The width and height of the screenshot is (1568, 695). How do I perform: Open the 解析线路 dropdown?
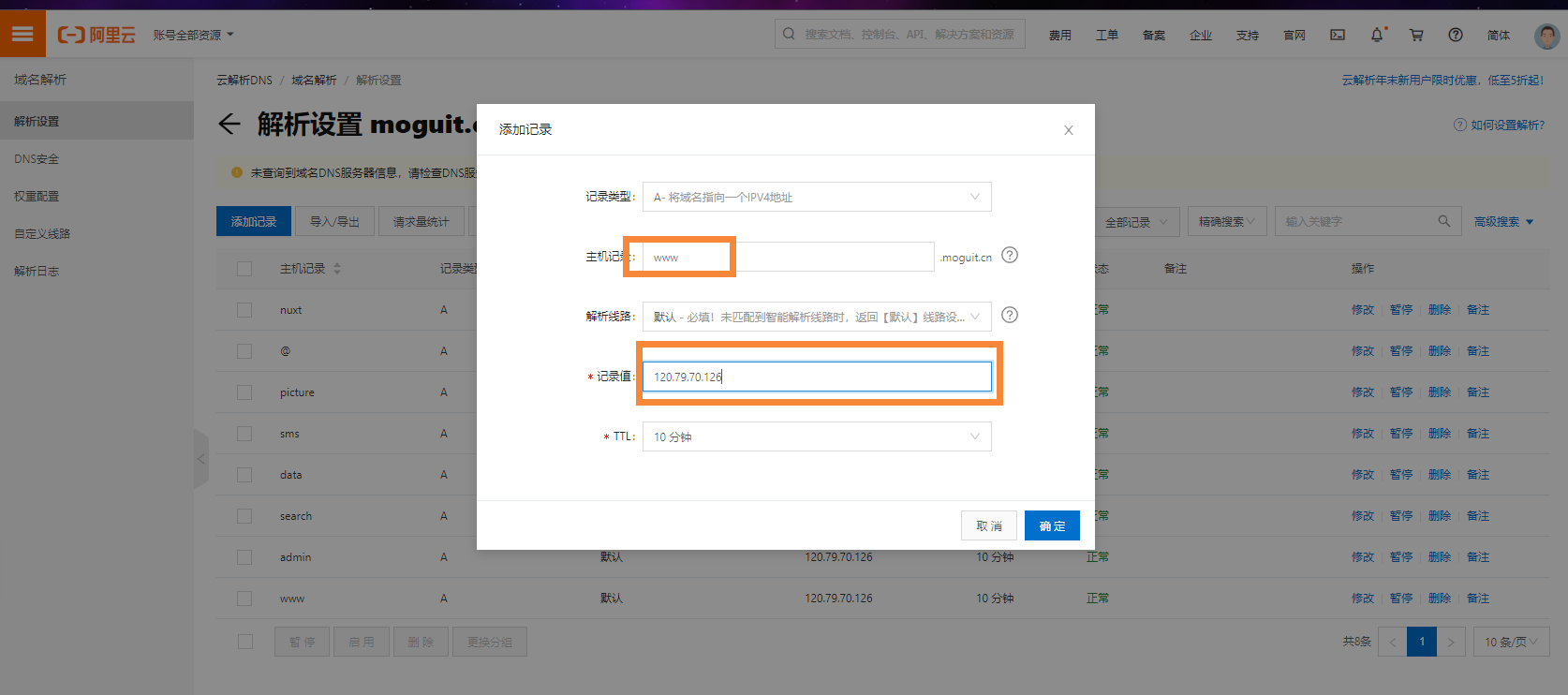pyautogui.click(x=817, y=317)
